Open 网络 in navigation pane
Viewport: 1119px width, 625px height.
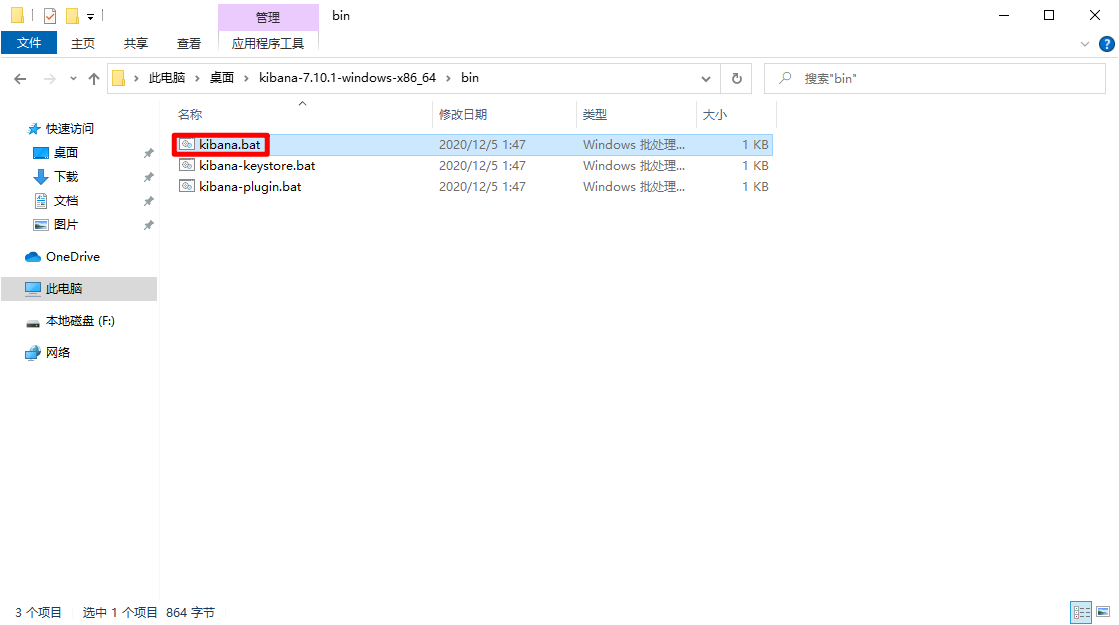[x=58, y=352]
